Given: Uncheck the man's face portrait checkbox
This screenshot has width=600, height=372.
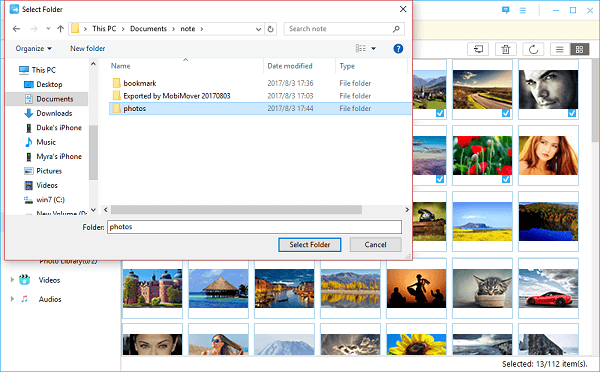Looking at the screenshot, I should click(x=572, y=113).
